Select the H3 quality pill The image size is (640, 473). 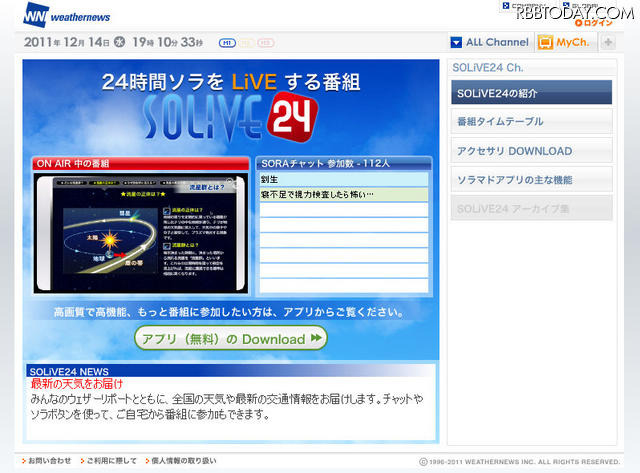click(265, 42)
